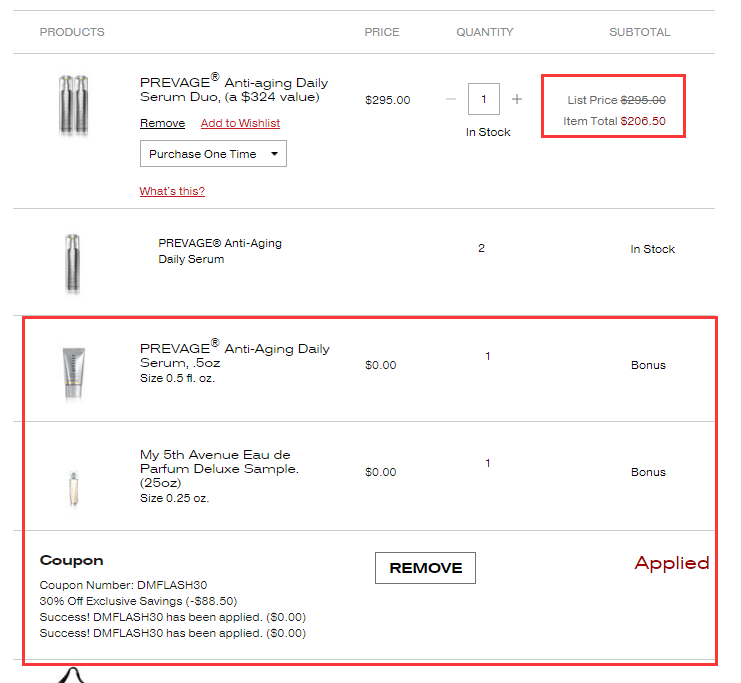The width and height of the screenshot is (741, 683).
Task: Open the My 5th Avenue perfume sample image
Action: tap(73, 487)
